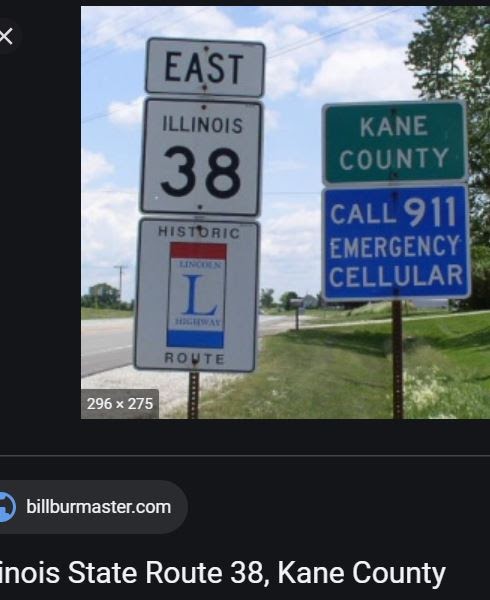Click the Historic Lincoln Highway Route sign
This screenshot has height=600, width=490.
coord(197,295)
